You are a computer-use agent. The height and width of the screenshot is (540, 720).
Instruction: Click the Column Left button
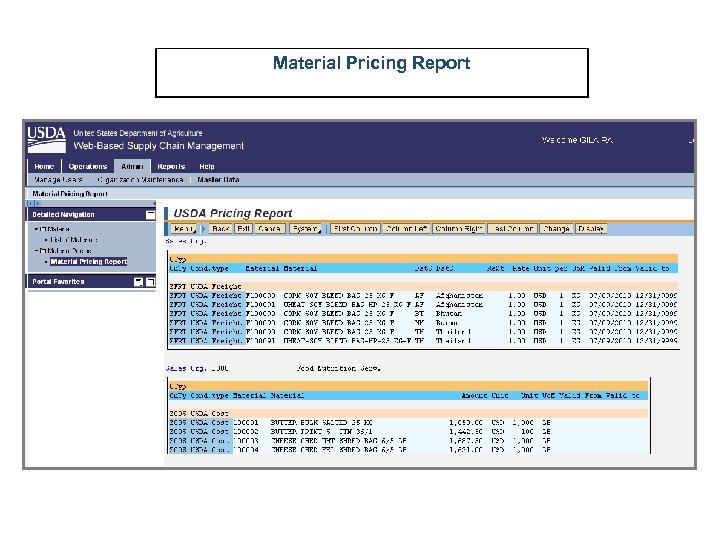(x=407, y=229)
